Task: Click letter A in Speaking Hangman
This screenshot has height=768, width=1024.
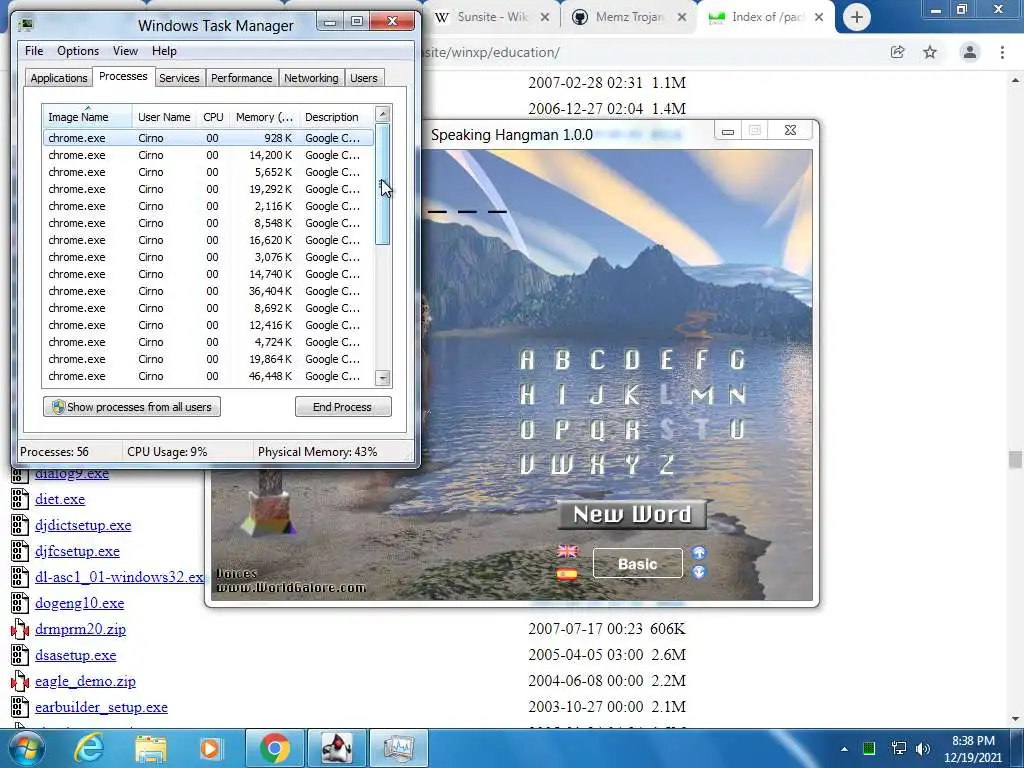Action: [527, 360]
